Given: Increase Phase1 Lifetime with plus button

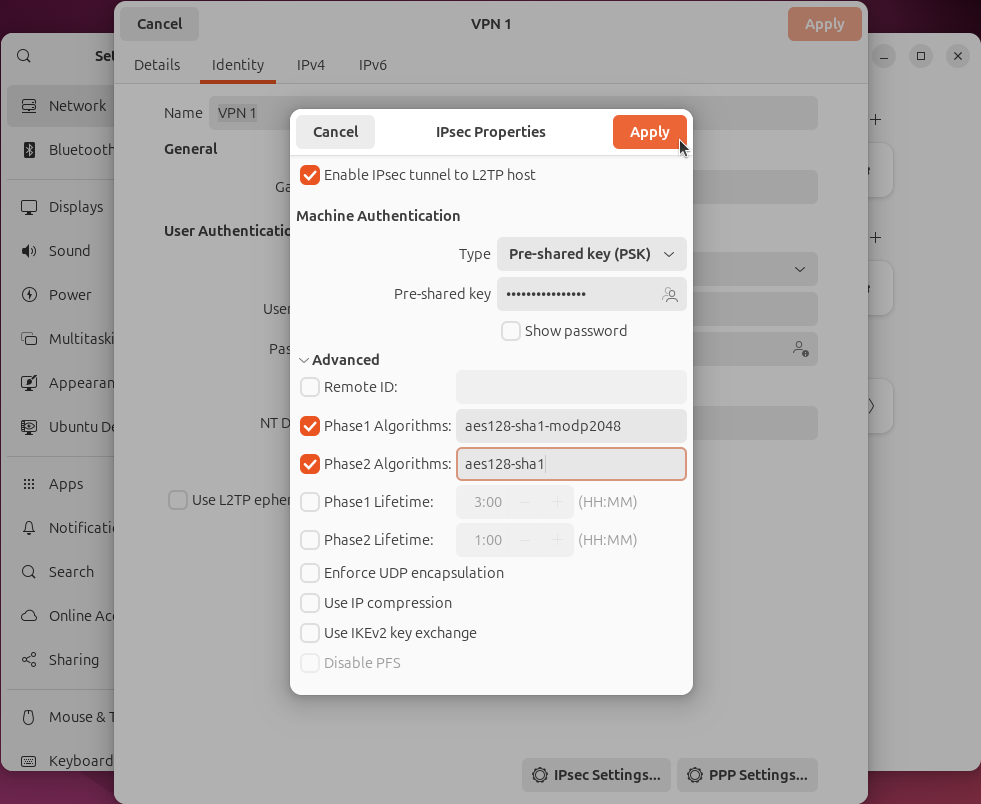Looking at the screenshot, I should point(557,502).
